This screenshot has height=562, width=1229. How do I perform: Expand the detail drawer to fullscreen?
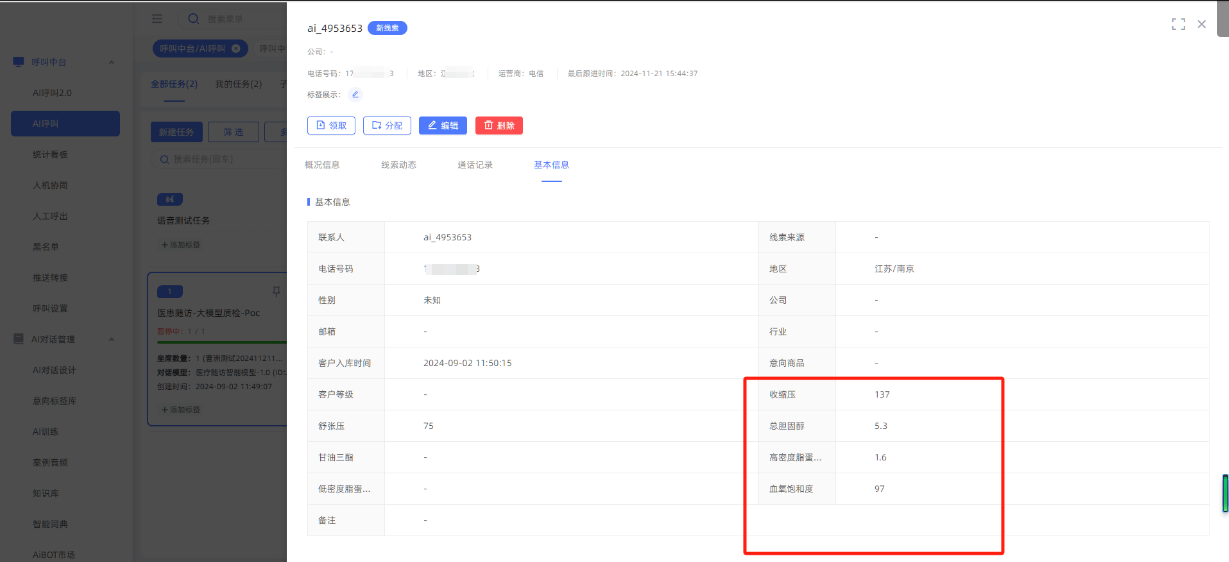coord(1178,24)
